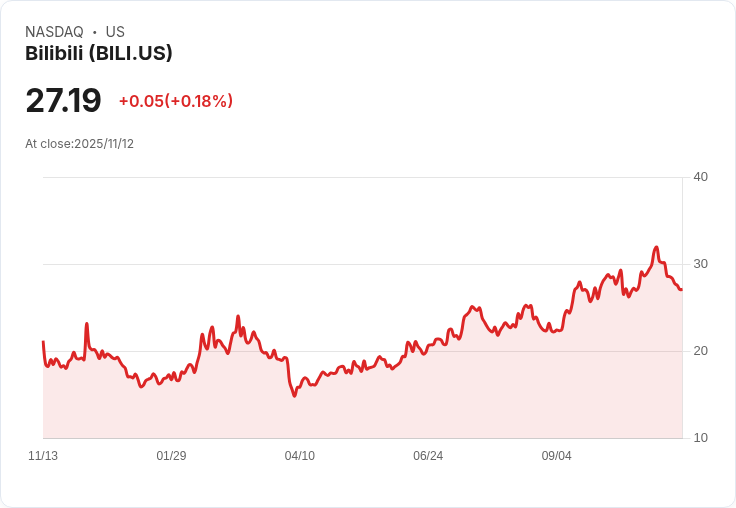Click the 09/04 x-axis date label

click(556, 456)
